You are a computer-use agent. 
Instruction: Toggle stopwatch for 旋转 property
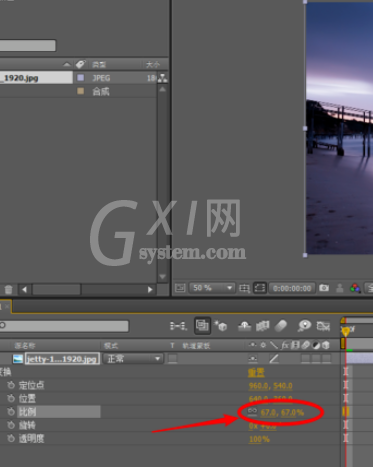coord(11,425)
